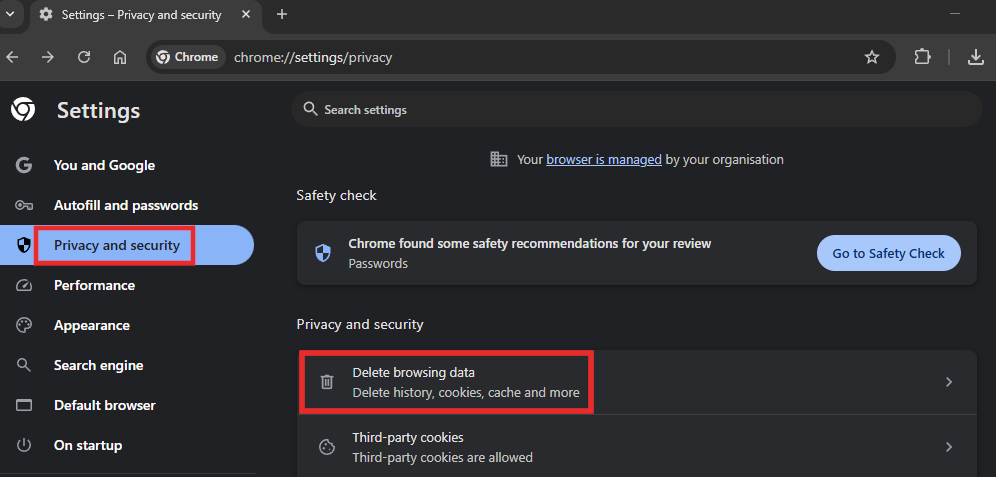This screenshot has height=477, width=996.
Task: Open the tab search dropdown arrow
Action: coord(10,14)
